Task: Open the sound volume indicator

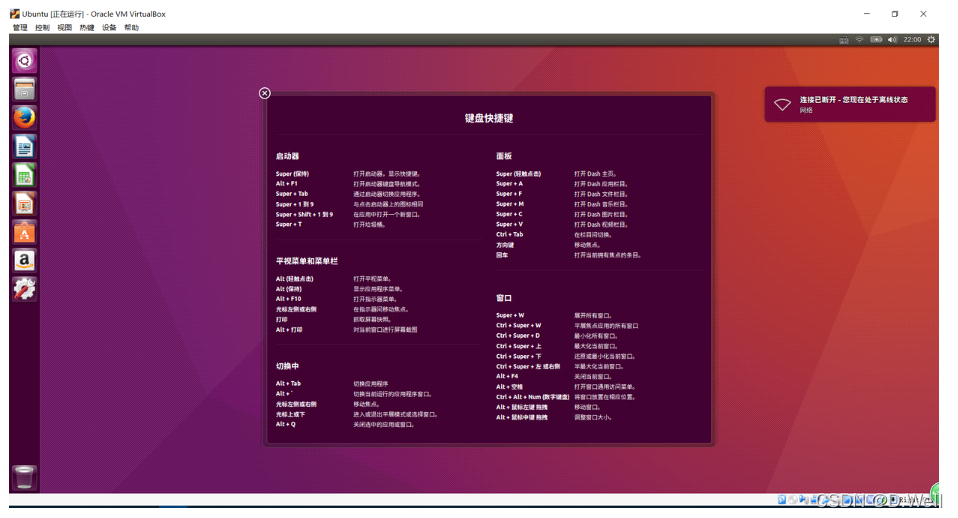Action: pos(893,40)
